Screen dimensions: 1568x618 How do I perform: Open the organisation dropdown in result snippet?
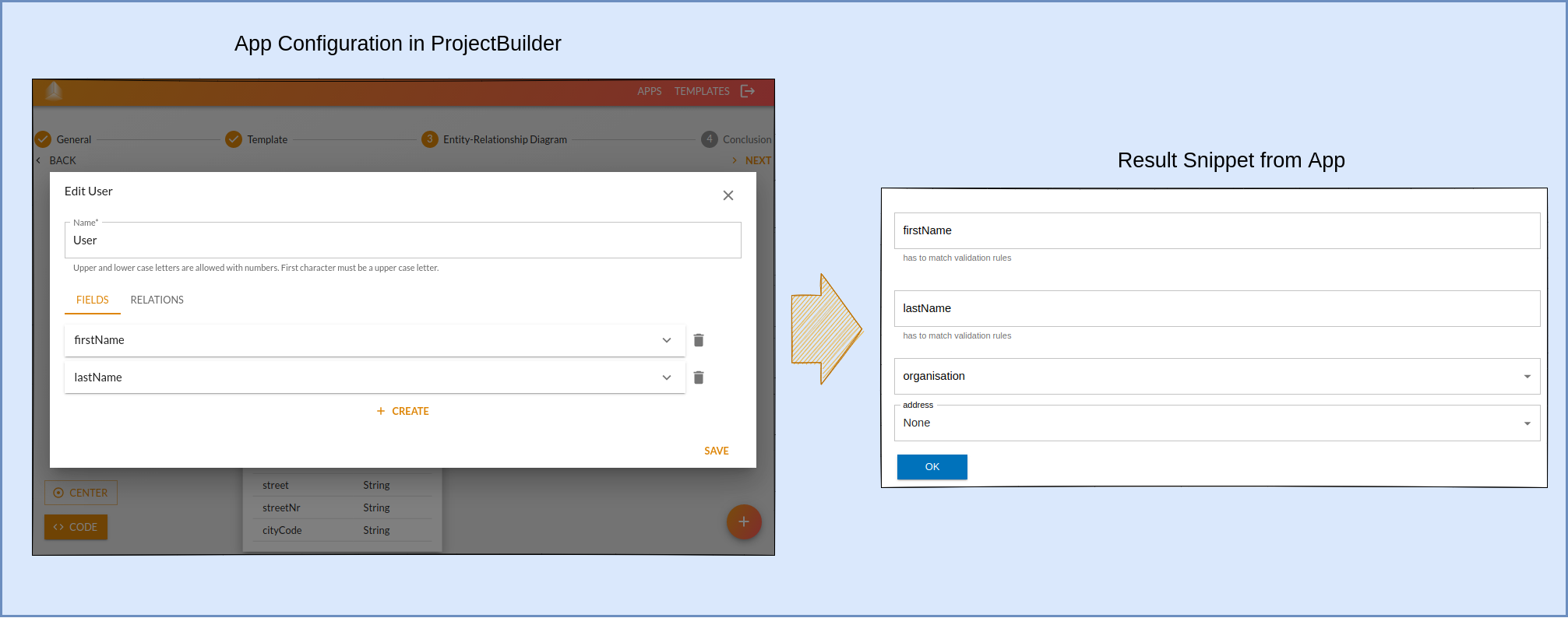coord(1217,377)
